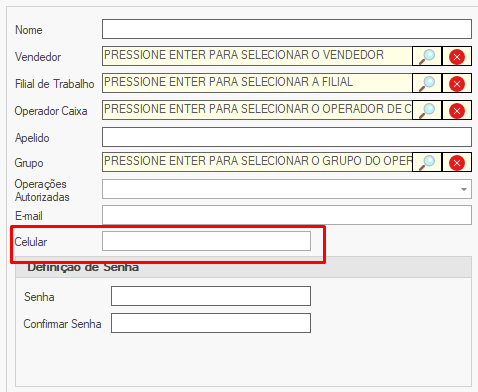Image resolution: width=478 pixels, height=392 pixels.
Task: Click the Filial de Trabalho text field
Action: coord(257,83)
